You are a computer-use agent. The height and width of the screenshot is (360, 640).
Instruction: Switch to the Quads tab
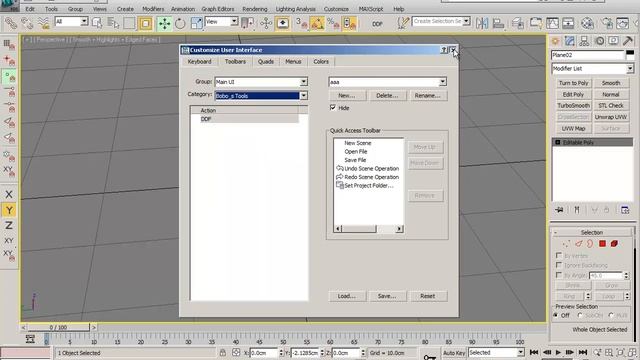tap(266, 62)
